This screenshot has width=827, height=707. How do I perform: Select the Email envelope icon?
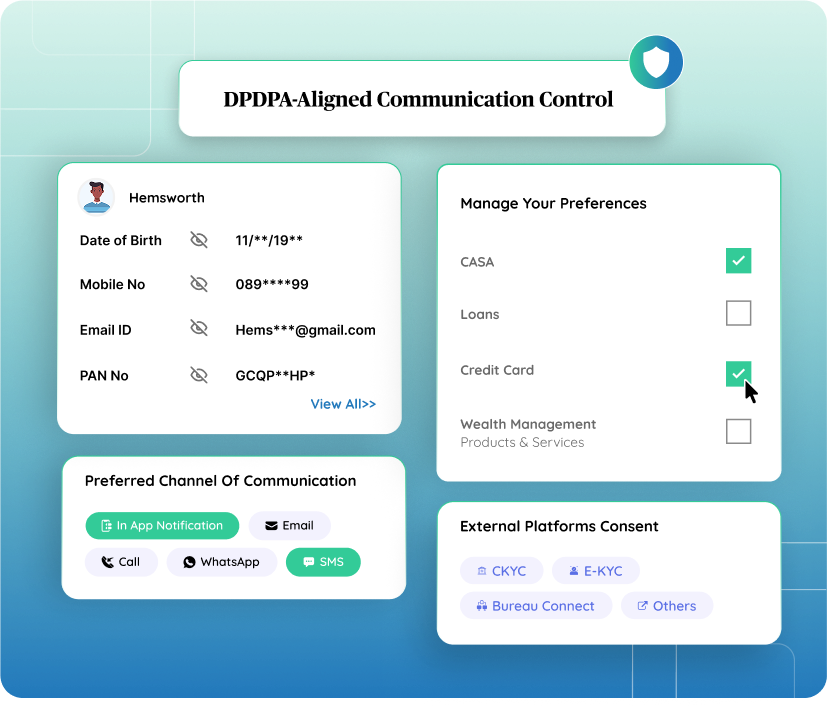tap(269, 525)
